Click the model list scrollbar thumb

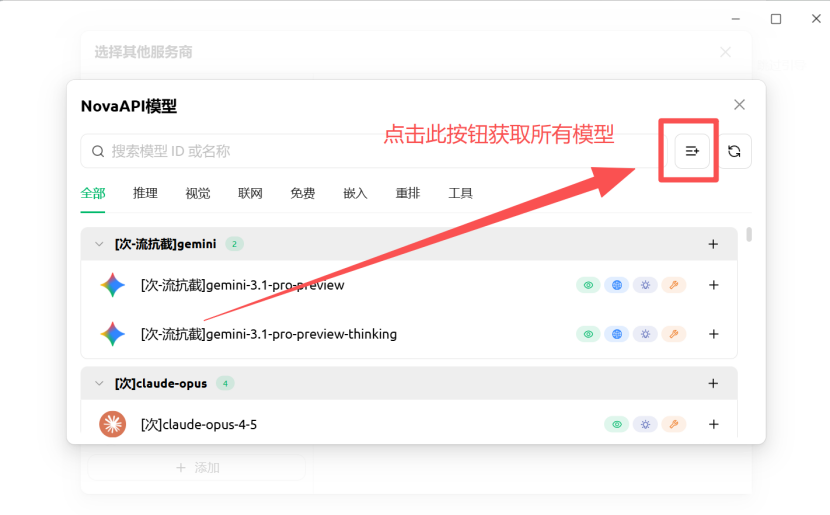point(749,234)
